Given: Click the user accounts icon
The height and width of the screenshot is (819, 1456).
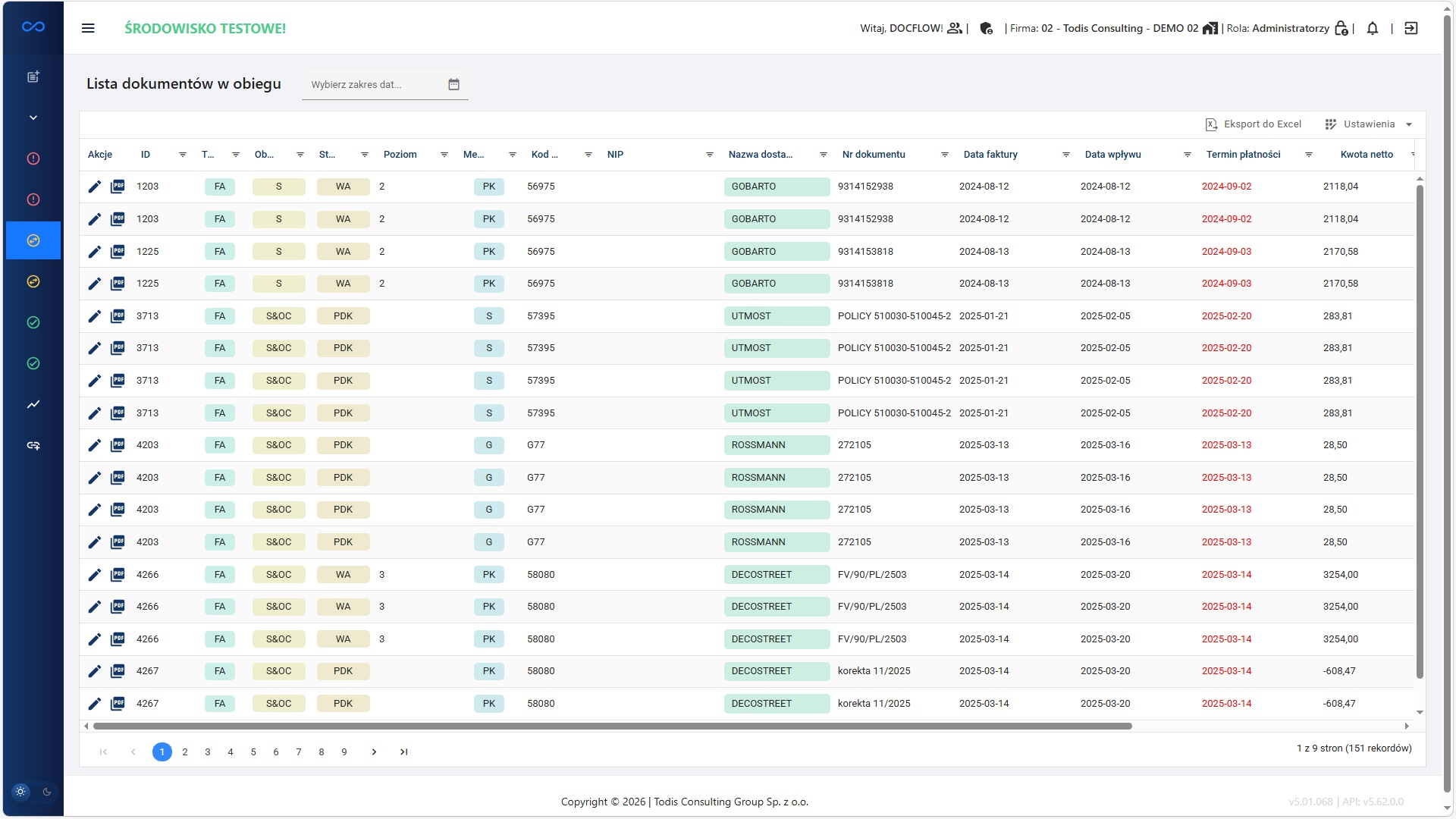Looking at the screenshot, I should (955, 28).
